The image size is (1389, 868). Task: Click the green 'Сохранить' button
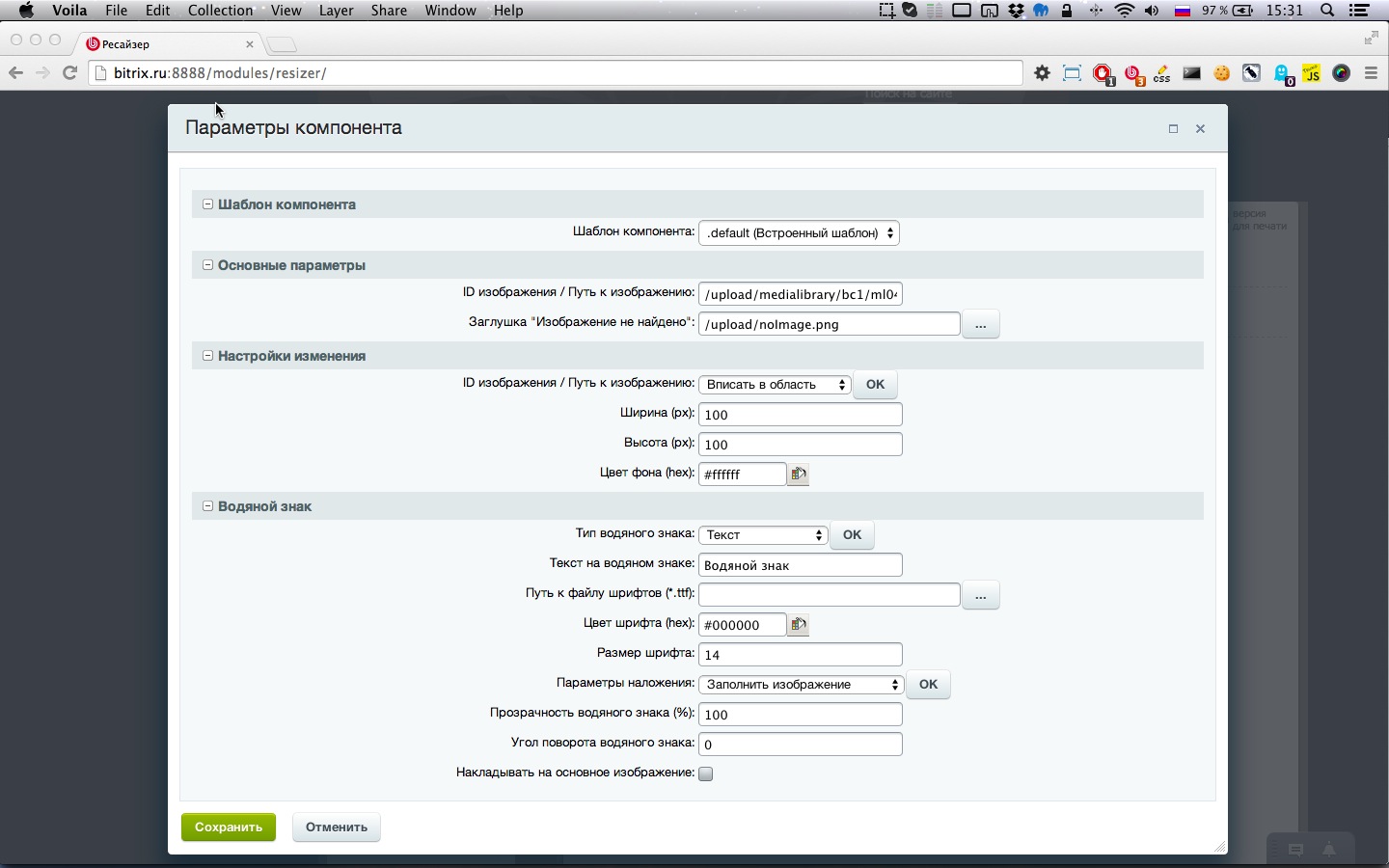(x=229, y=827)
